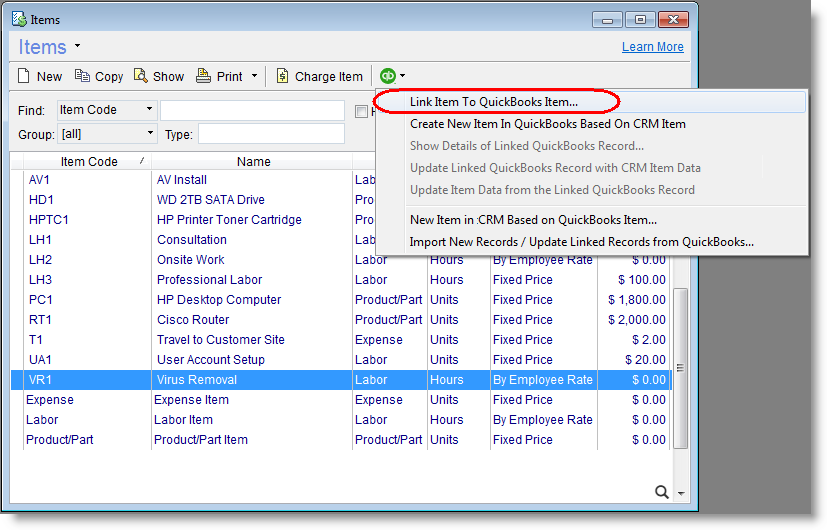Select the HP Printer Toner Cartridge item

pos(229,220)
